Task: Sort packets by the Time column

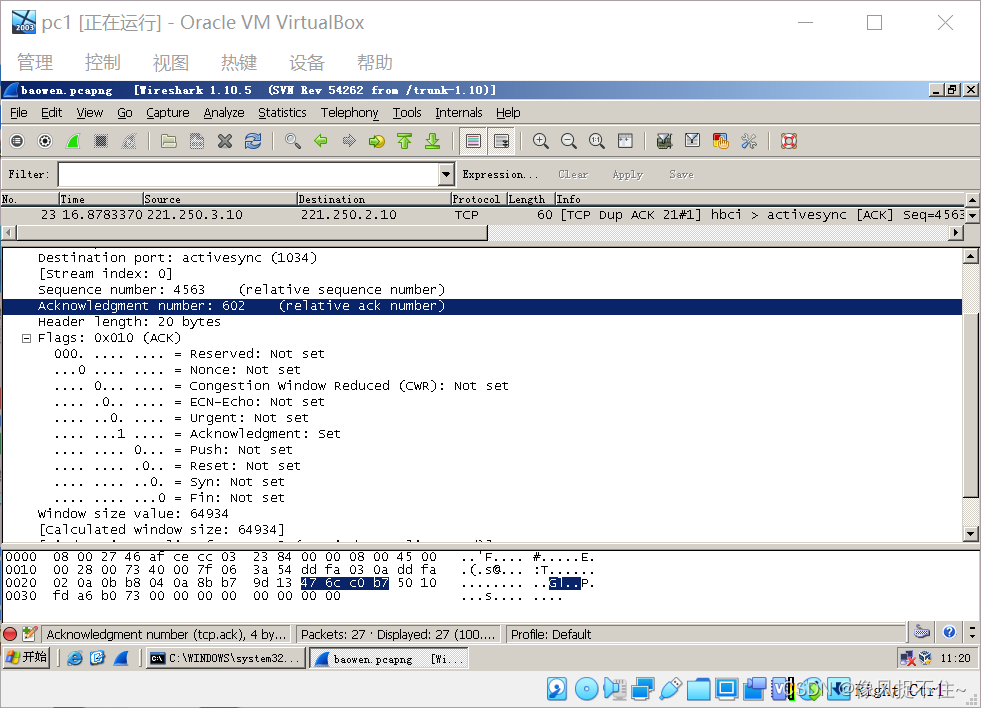Action: [x=101, y=199]
